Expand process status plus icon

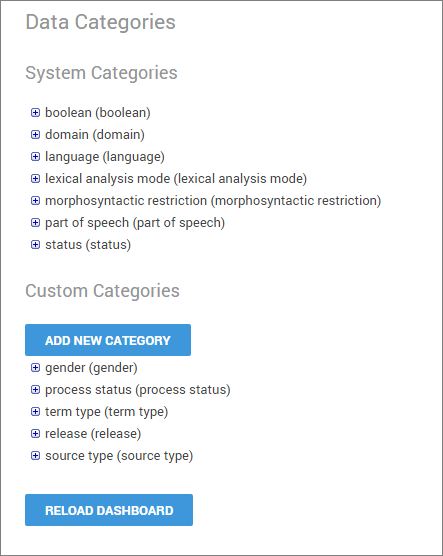click(x=35, y=389)
